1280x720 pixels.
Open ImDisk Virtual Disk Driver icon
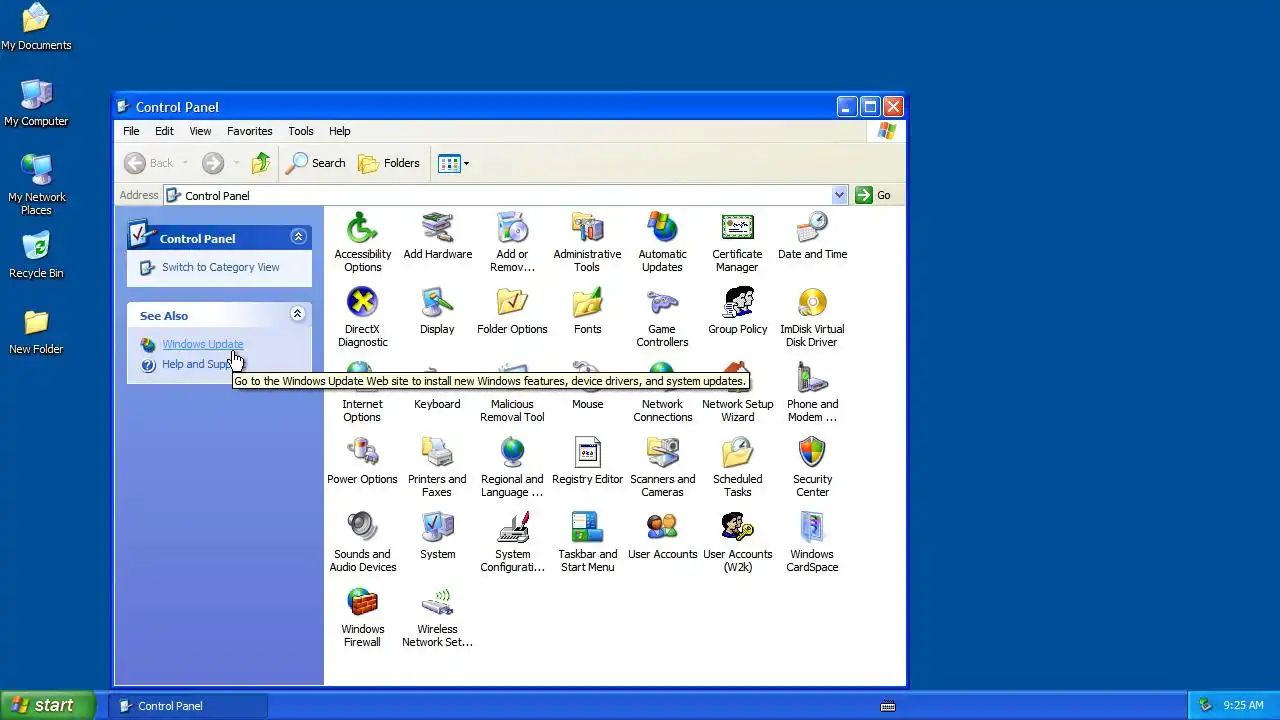click(x=812, y=302)
